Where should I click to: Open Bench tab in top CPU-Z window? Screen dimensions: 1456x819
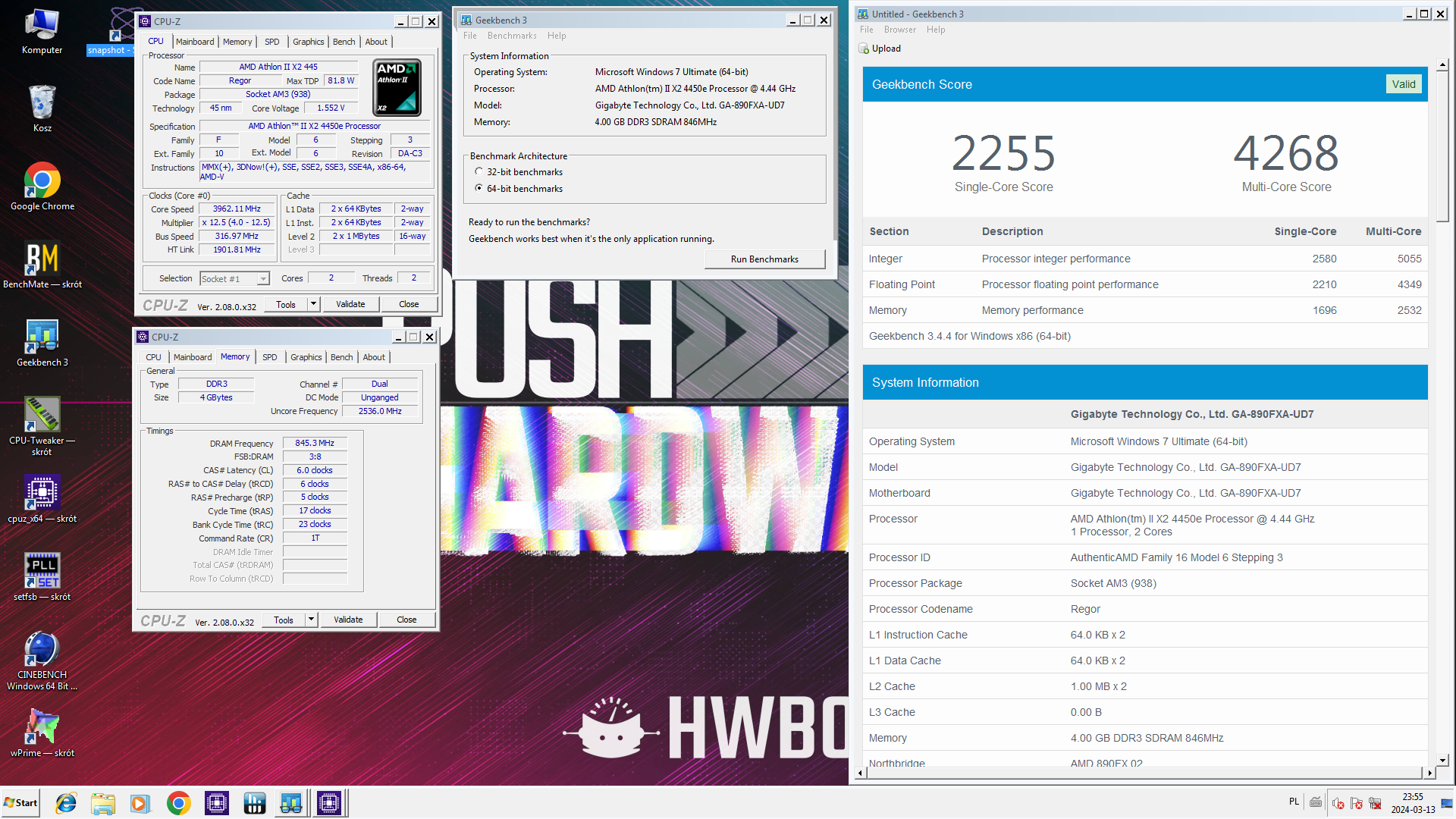(344, 42)
